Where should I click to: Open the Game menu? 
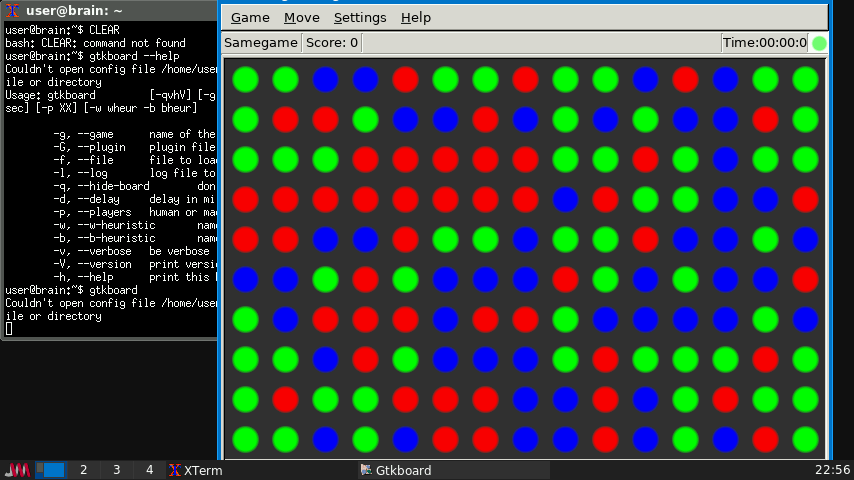(250, 18)
